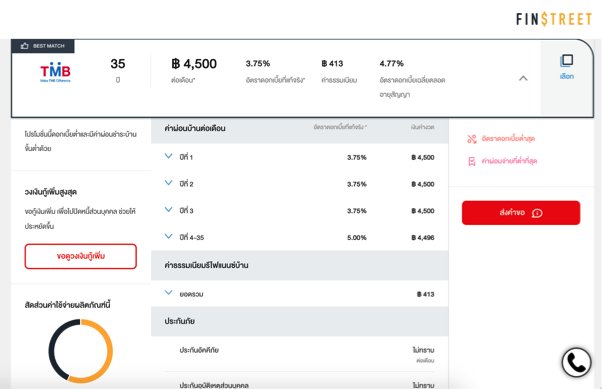Viewport: 602px width, 389px height.
Task: Click the 4.77% average rate value
Action: point(392,63)
